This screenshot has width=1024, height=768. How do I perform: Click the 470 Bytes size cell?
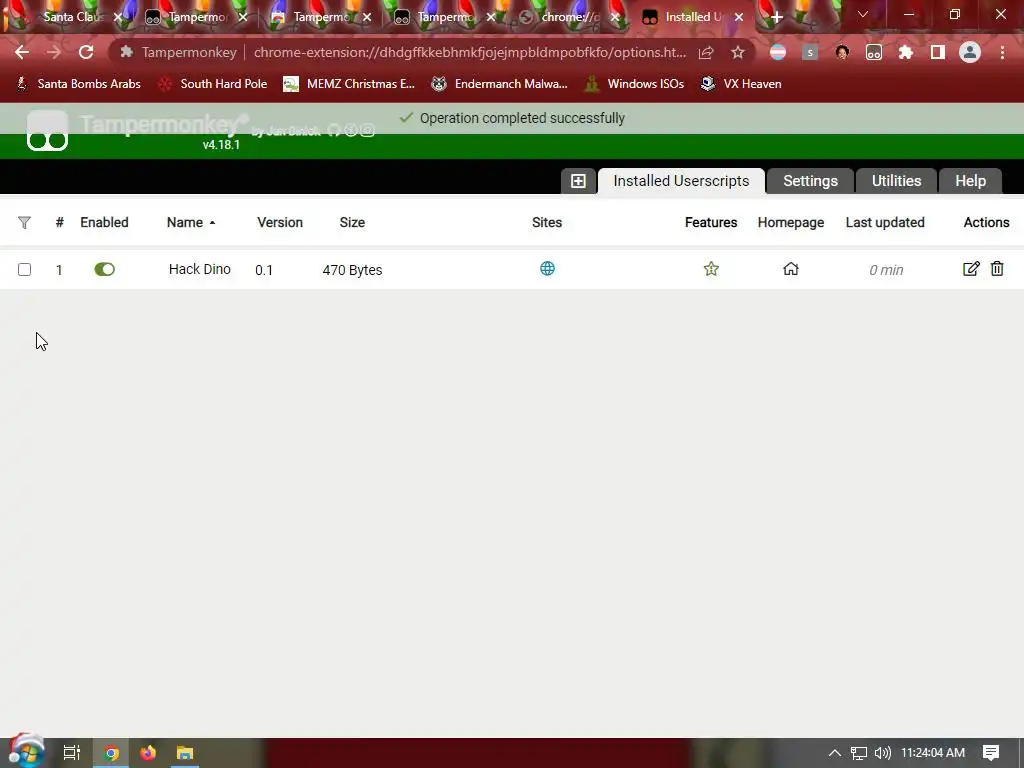(x=352, y=270)
